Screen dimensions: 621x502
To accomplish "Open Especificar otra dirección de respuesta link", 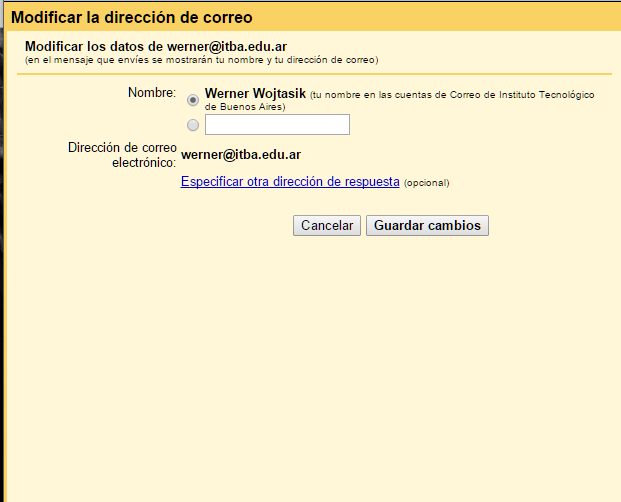I will tap(290, 182).
